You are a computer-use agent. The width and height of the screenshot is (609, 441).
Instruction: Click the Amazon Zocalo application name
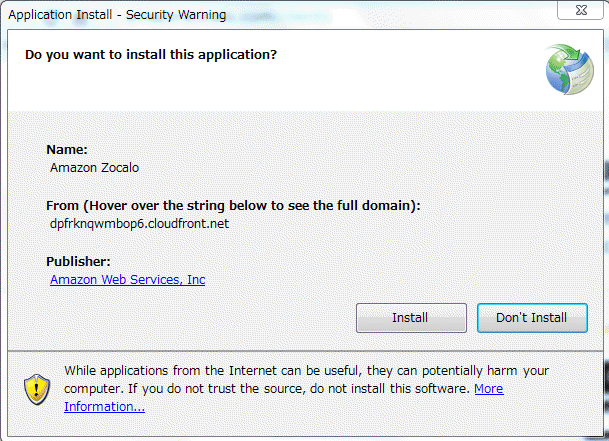pos(94,167)
